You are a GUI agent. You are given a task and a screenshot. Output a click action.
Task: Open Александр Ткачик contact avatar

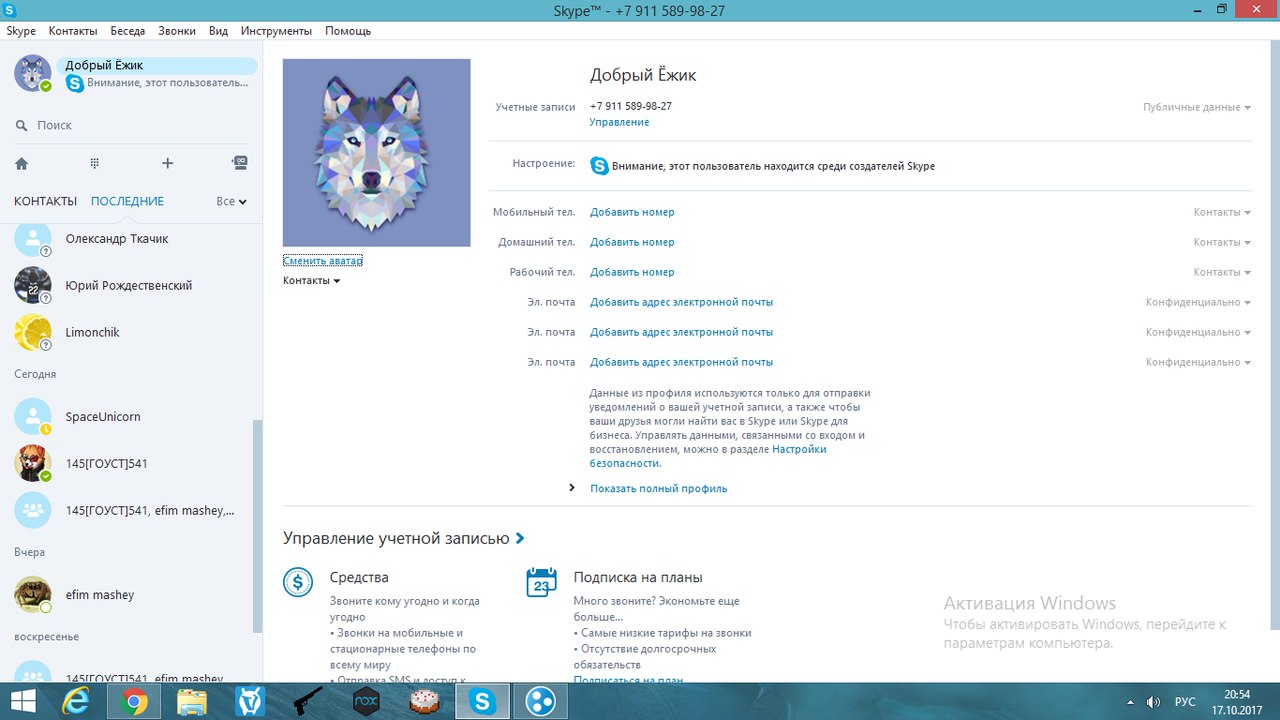tap(32, 239)
